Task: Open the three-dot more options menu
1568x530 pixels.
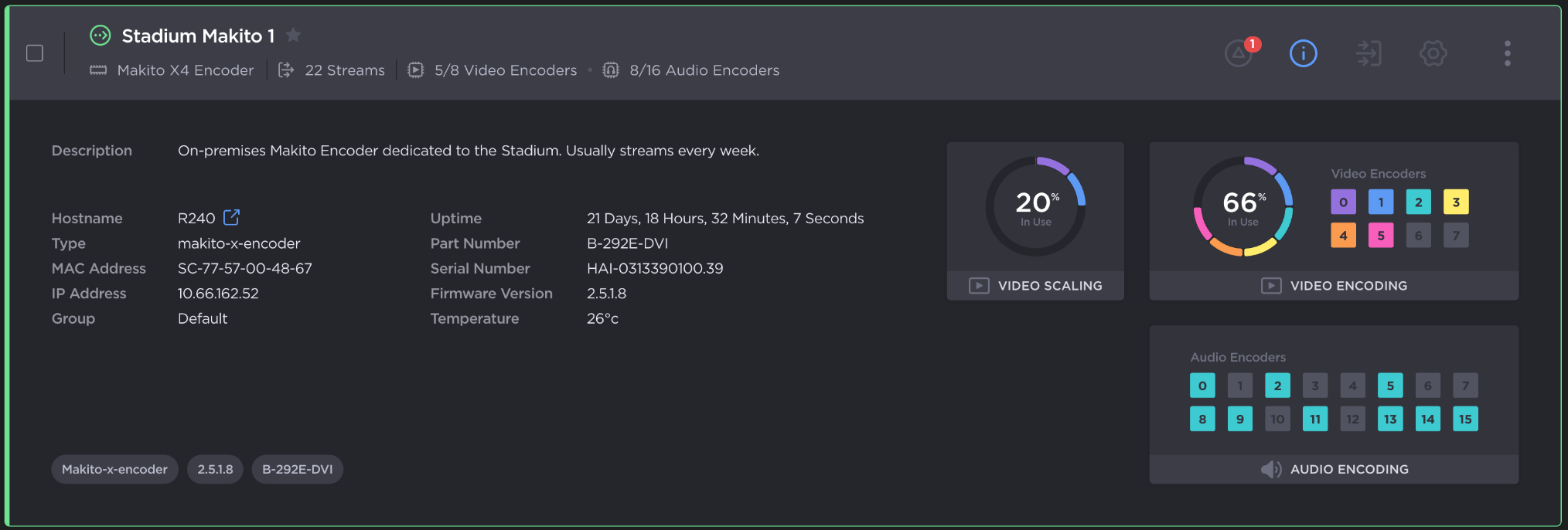Action: (1507, 53)
